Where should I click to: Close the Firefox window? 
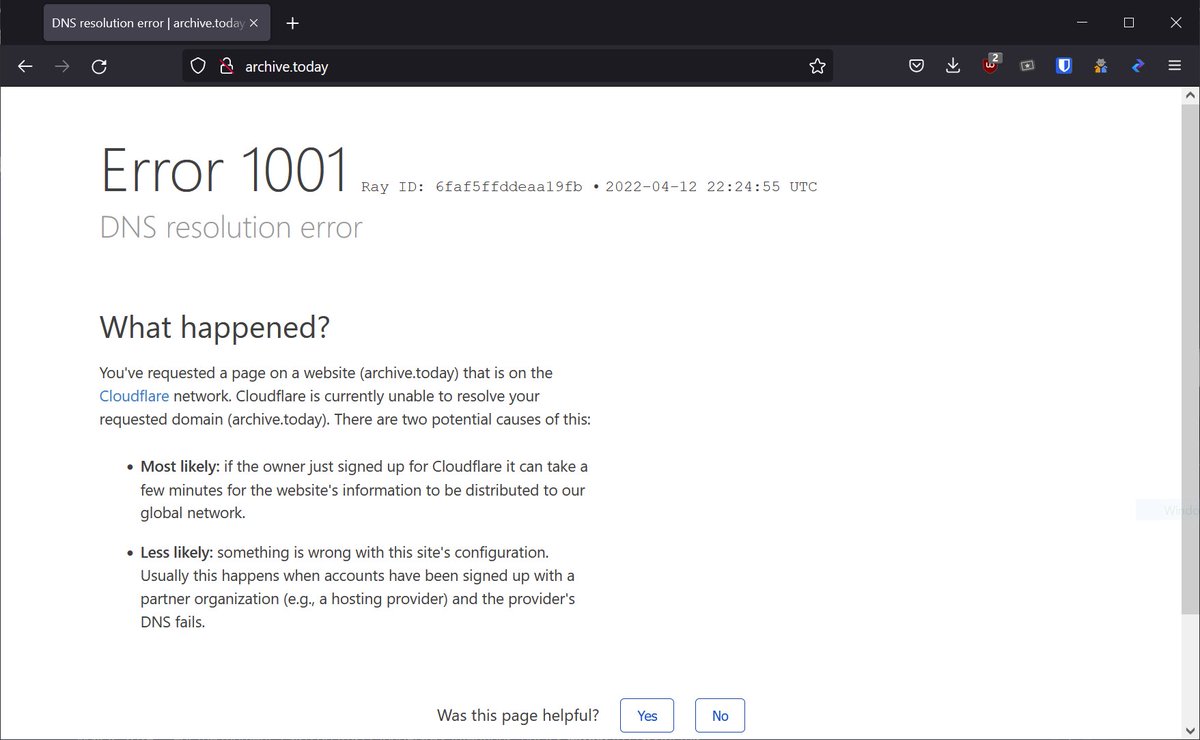(x=1176, y=22)
